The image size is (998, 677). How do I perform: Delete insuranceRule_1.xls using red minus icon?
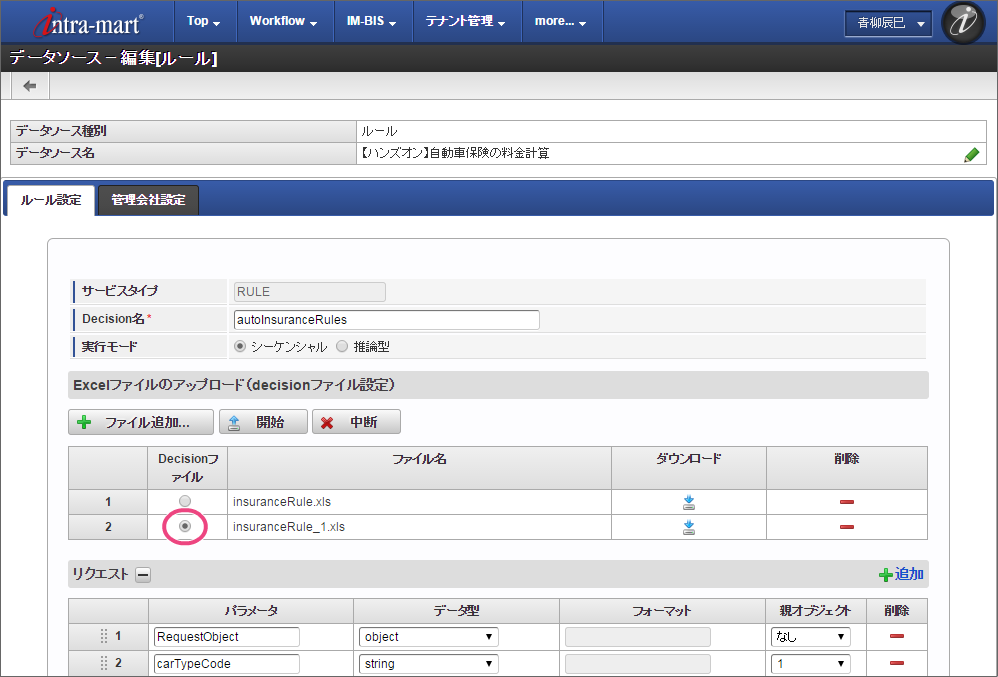coord(846,527)
